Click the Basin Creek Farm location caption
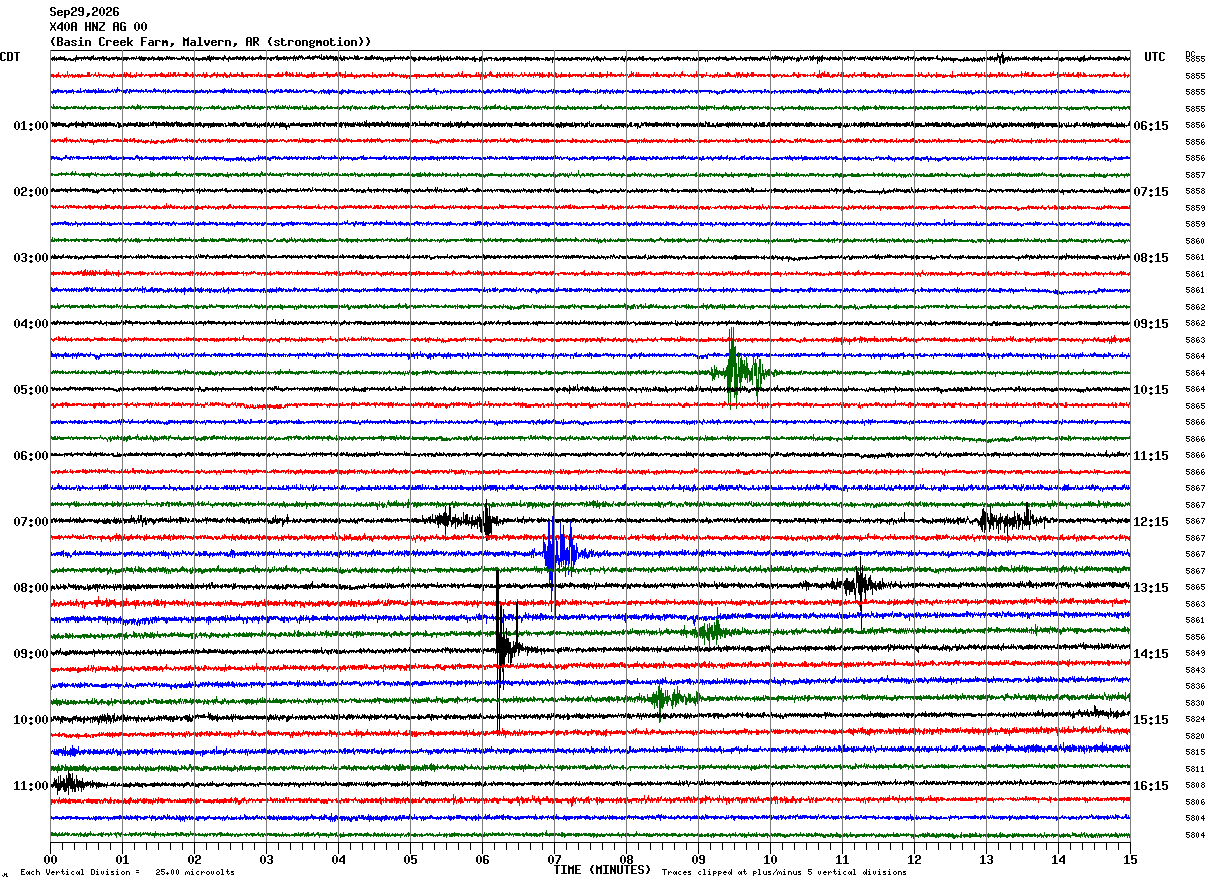1210x886 pixels. 210,42
